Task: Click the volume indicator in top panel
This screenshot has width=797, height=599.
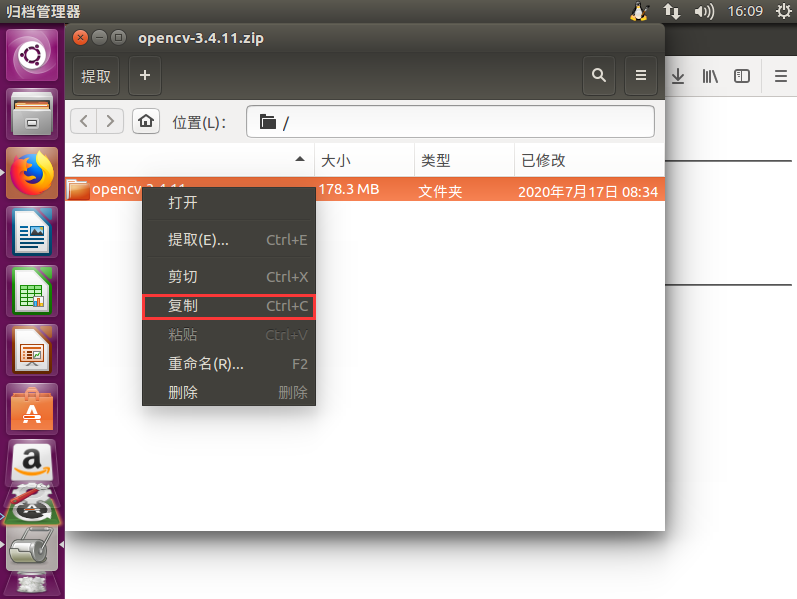Action: 704,11
